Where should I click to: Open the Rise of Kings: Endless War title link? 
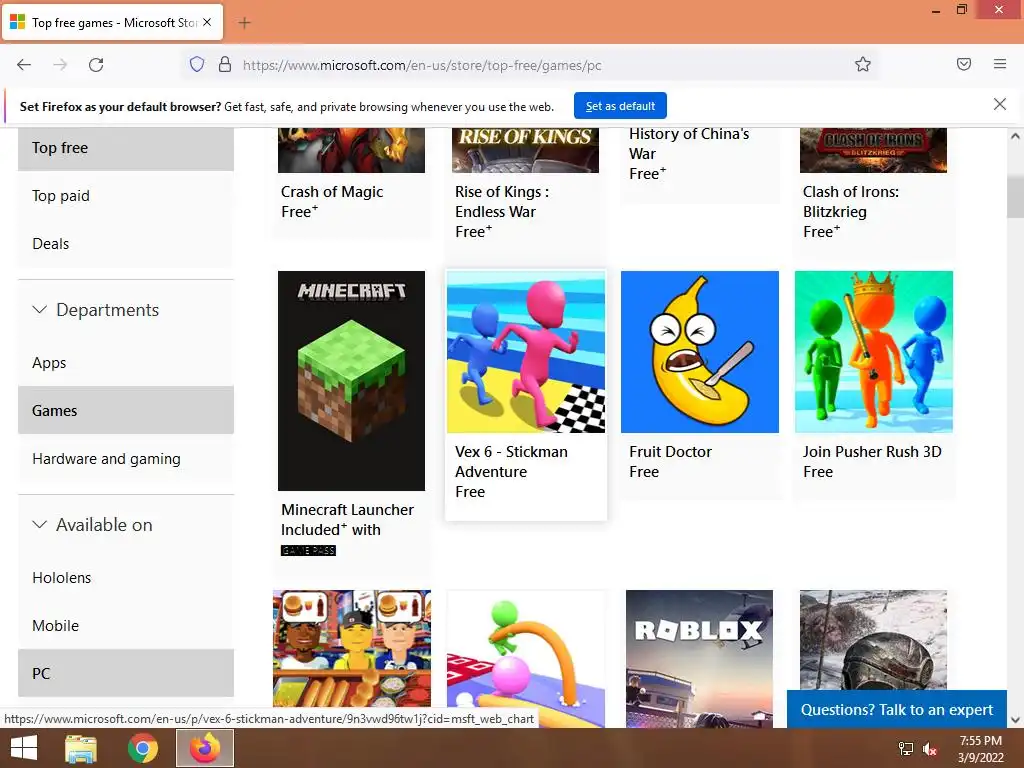tap(502, 202)
